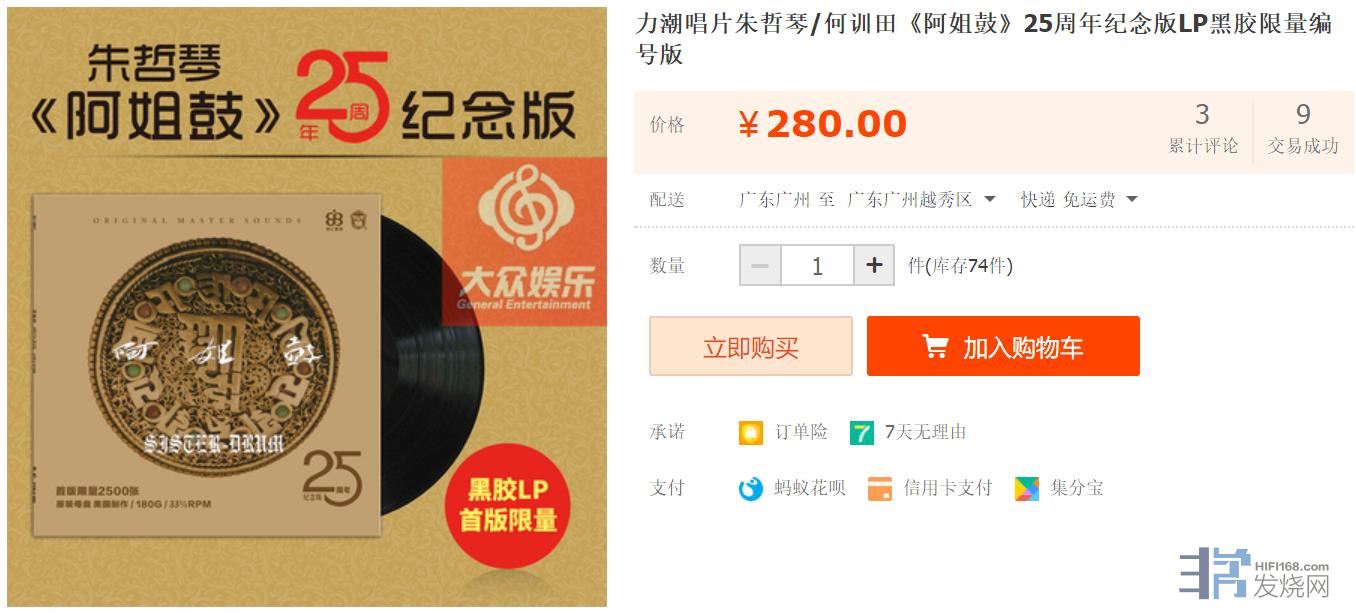Viewport: 1356px width, 613px height.
Task: Click the 大众娱乐 General Entertainment logo
Action: 525,242
